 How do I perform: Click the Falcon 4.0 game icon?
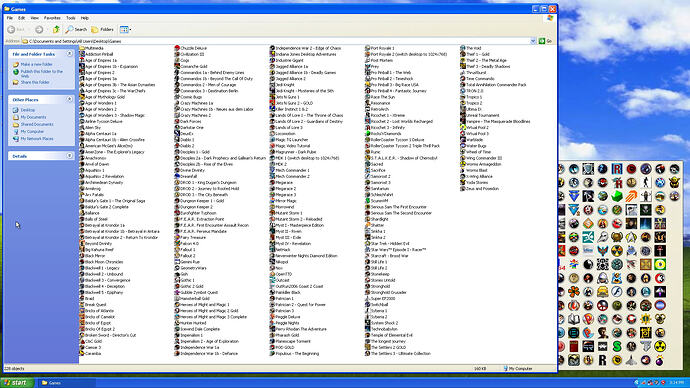pos(177,243)
